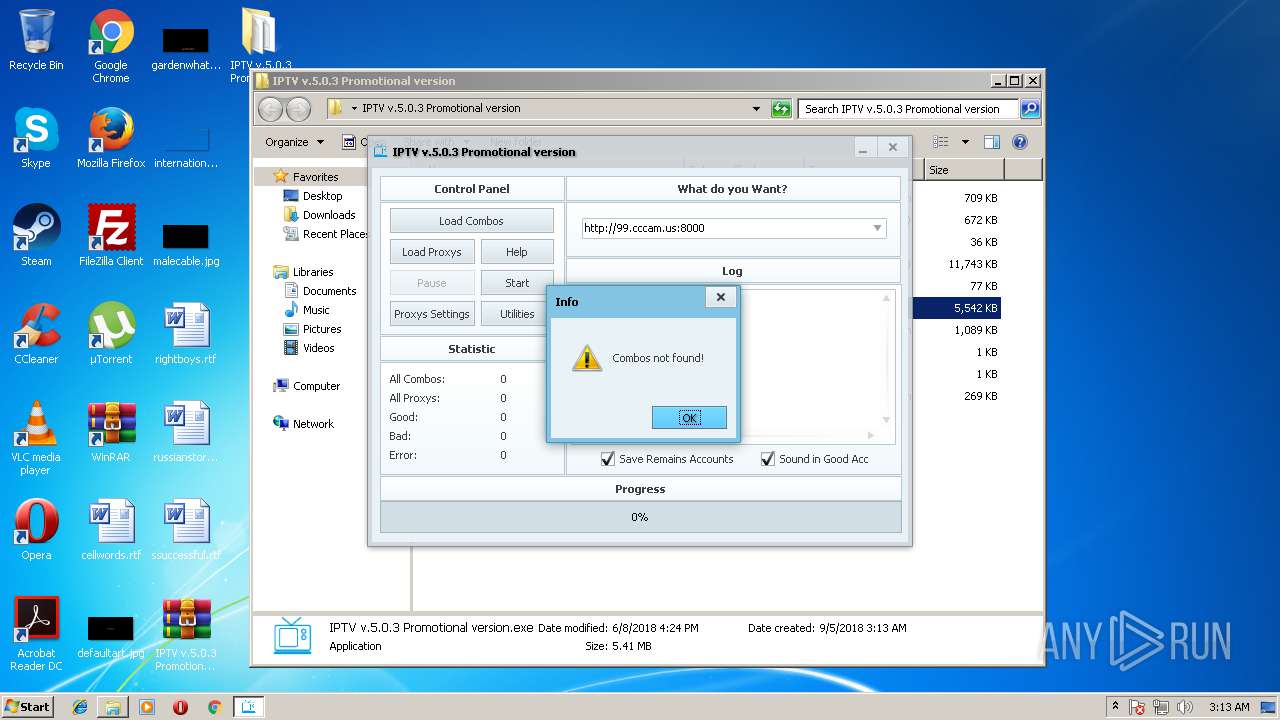Select IPTV v.5.0.3 Promotion archive on desktop
This screenshot has width=1280, height=720.
(186, 634)
